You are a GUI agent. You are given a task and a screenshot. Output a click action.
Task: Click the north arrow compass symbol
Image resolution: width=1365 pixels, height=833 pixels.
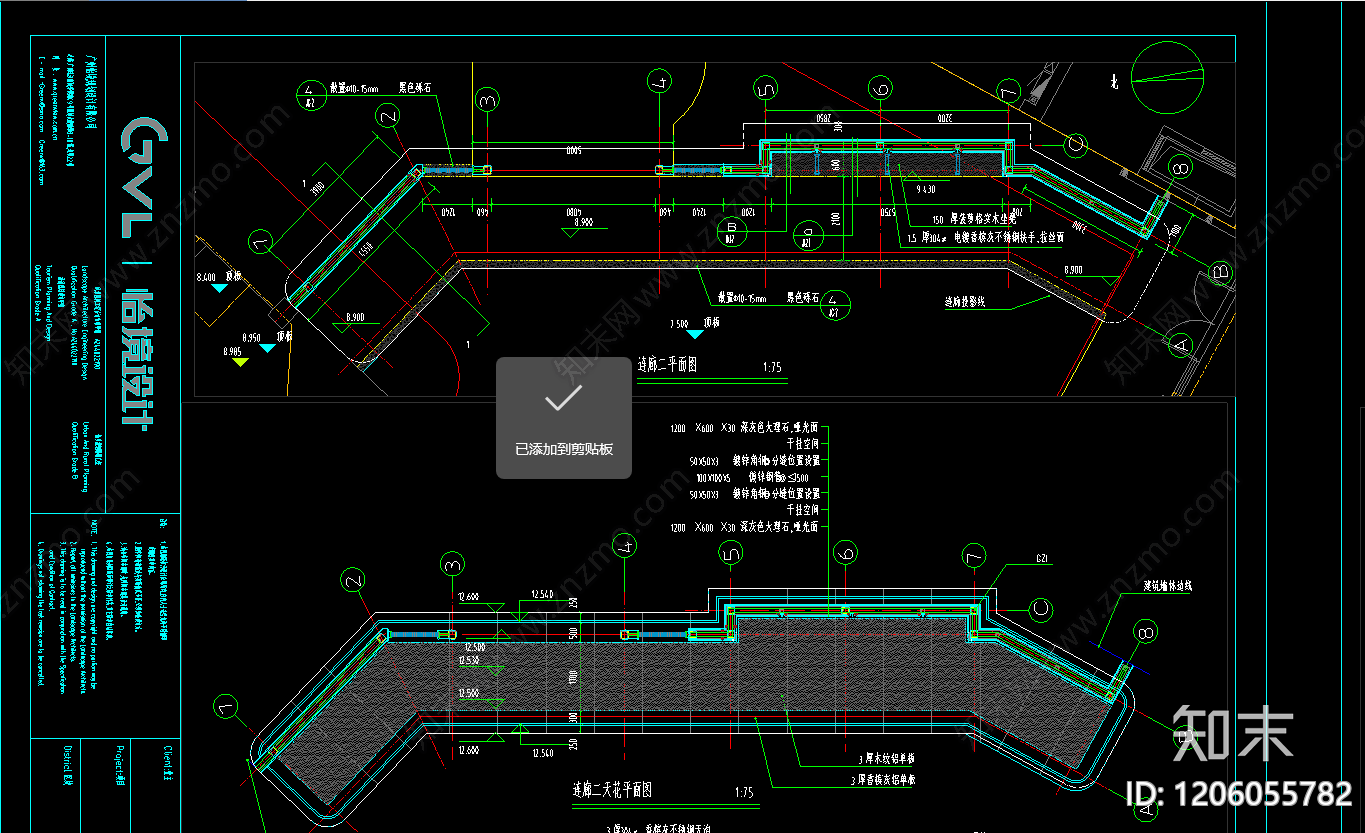click(1168, 77)
